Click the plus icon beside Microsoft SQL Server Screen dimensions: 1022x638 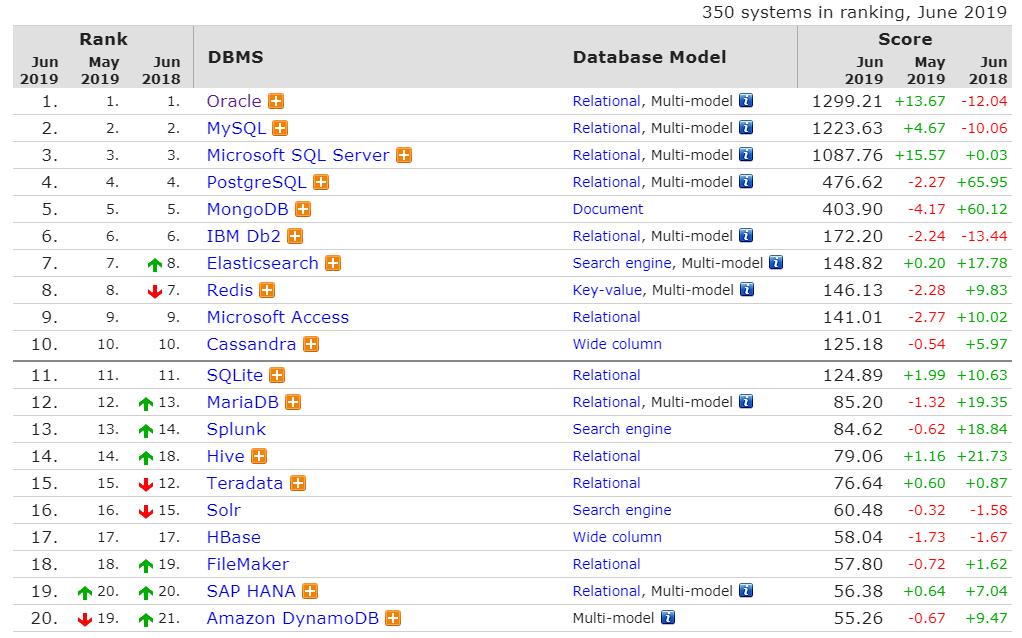(404, 155)
